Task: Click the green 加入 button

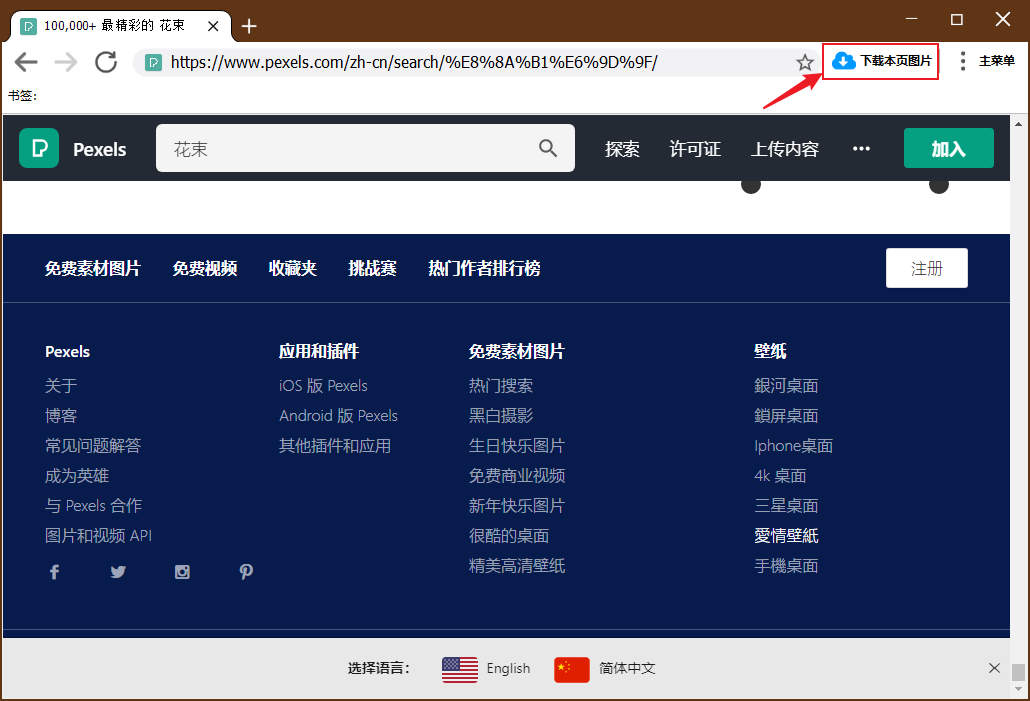Action: [948, 149]
